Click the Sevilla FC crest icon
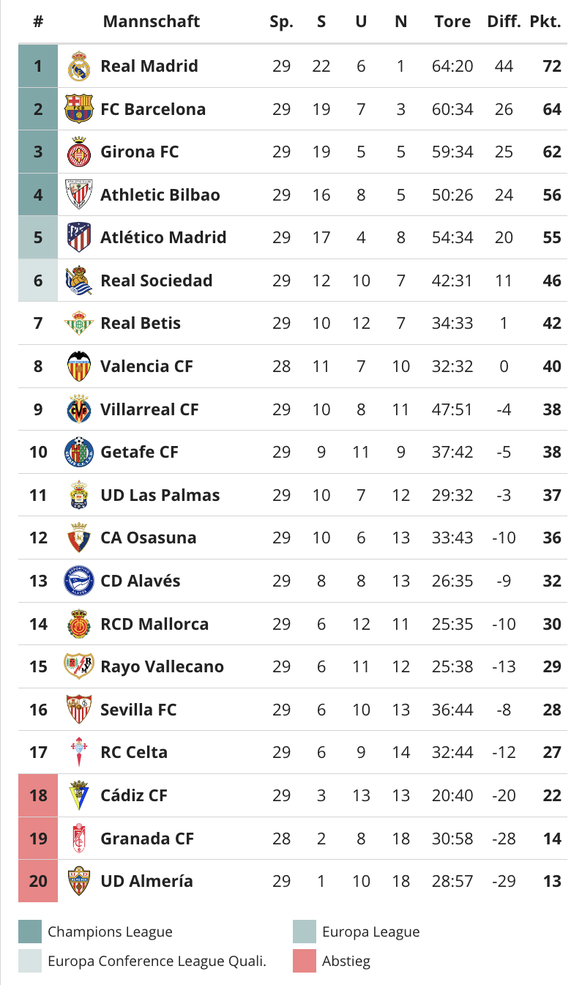 tap(79, 709)
